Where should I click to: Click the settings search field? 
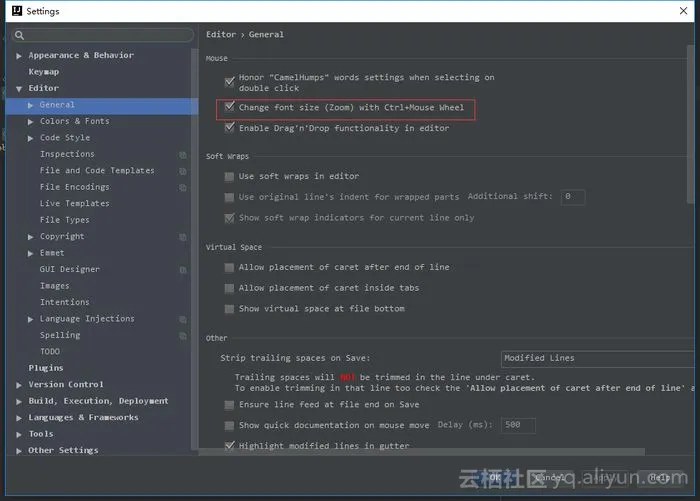[103, 35]
